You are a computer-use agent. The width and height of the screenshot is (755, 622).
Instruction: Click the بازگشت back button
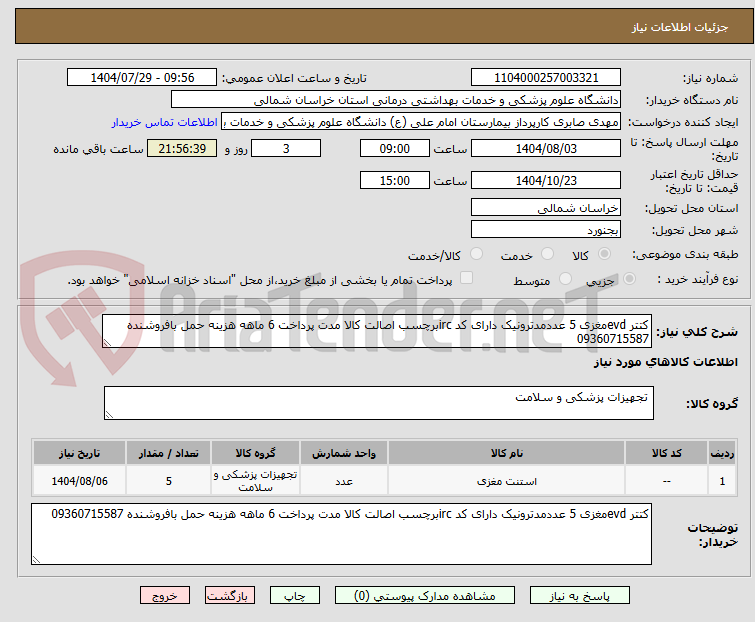tap(229, 596)
